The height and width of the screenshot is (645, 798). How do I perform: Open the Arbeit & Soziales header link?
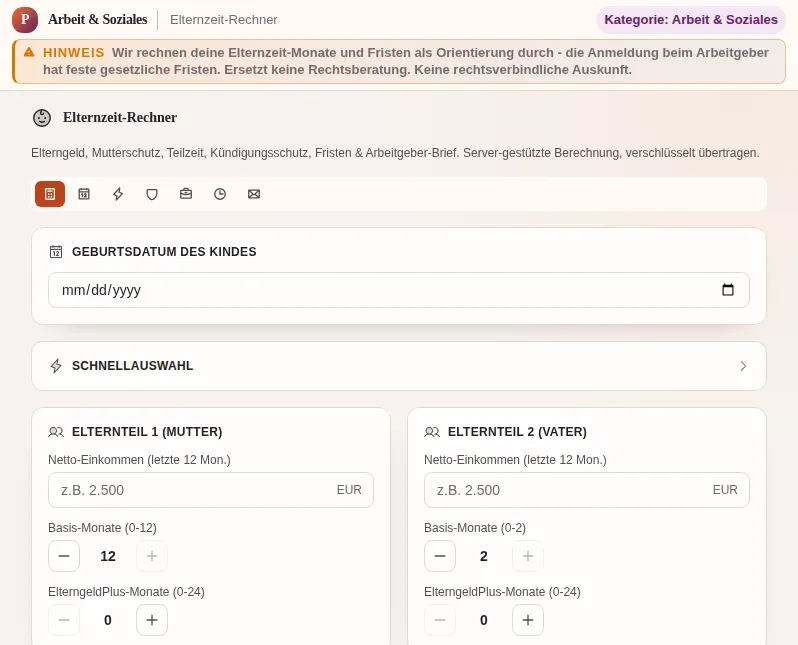click(98, 20)
